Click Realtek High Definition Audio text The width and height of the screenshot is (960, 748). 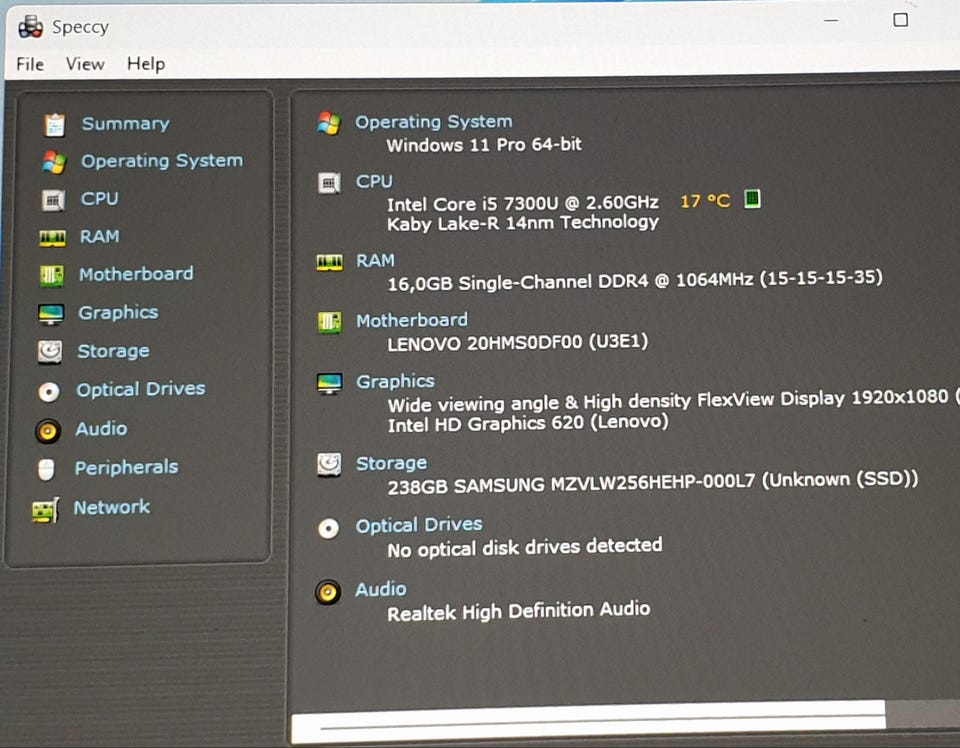[519, 611]
